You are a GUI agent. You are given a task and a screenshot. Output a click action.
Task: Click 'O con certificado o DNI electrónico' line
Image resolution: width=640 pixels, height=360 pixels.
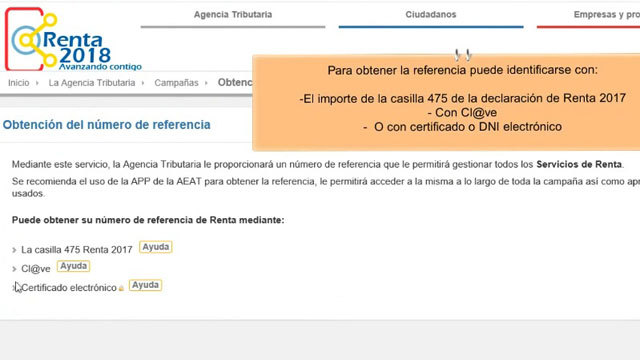[x=462, y=127]
